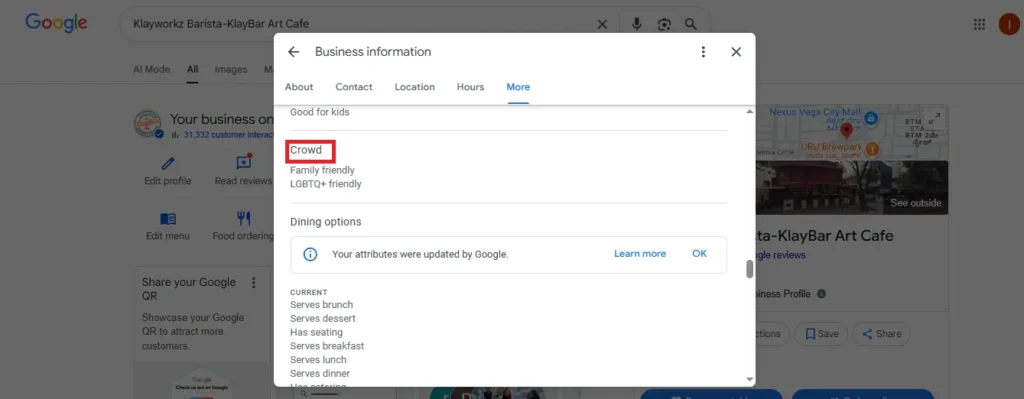1024x399 pixels.
Task: Open the Read reviews icon
Action: point(244,163)
